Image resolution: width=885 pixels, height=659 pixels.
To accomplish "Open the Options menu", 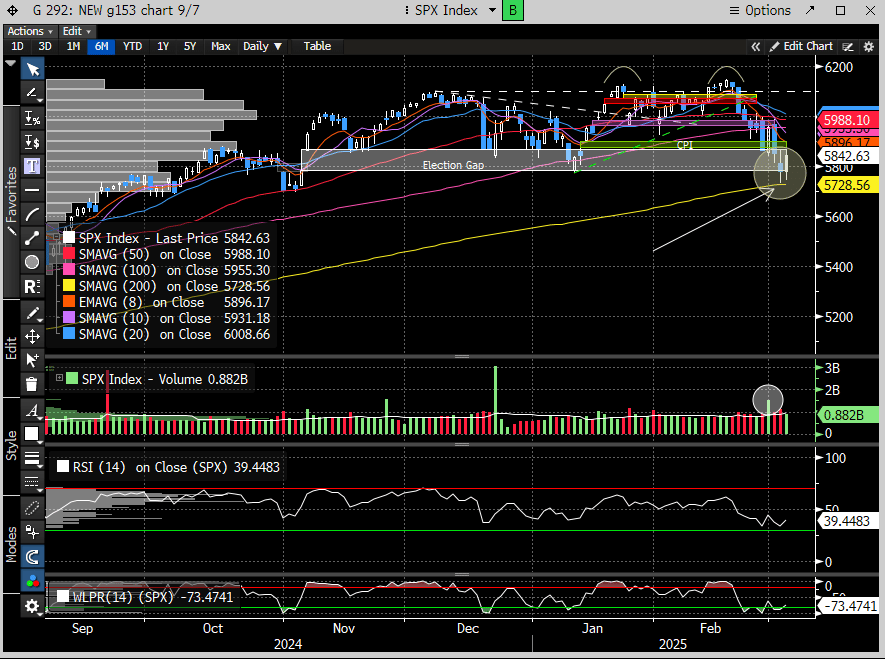I will click(x=760, y=10).
